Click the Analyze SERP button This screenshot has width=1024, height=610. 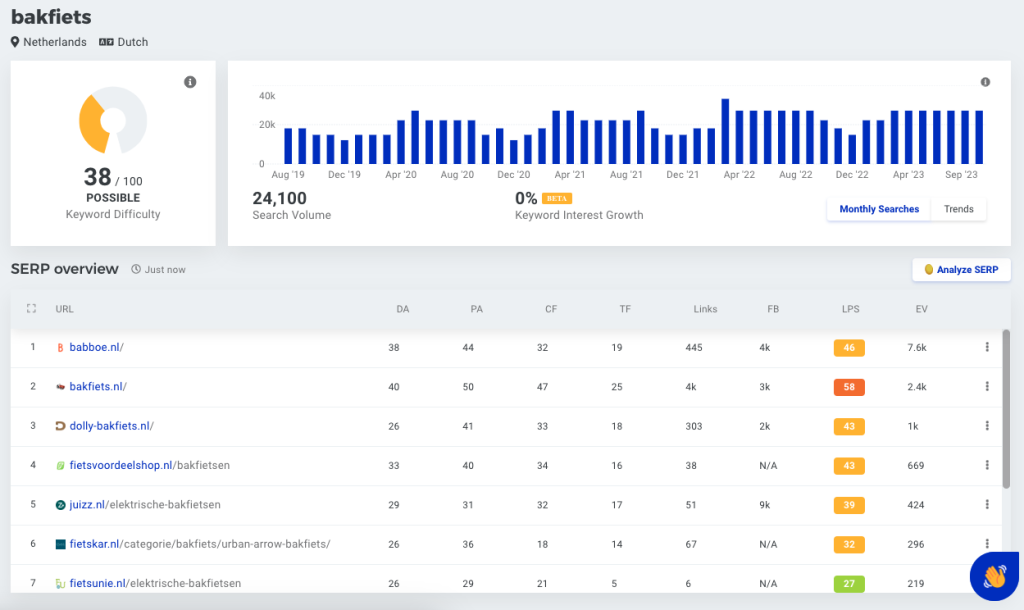961,270
